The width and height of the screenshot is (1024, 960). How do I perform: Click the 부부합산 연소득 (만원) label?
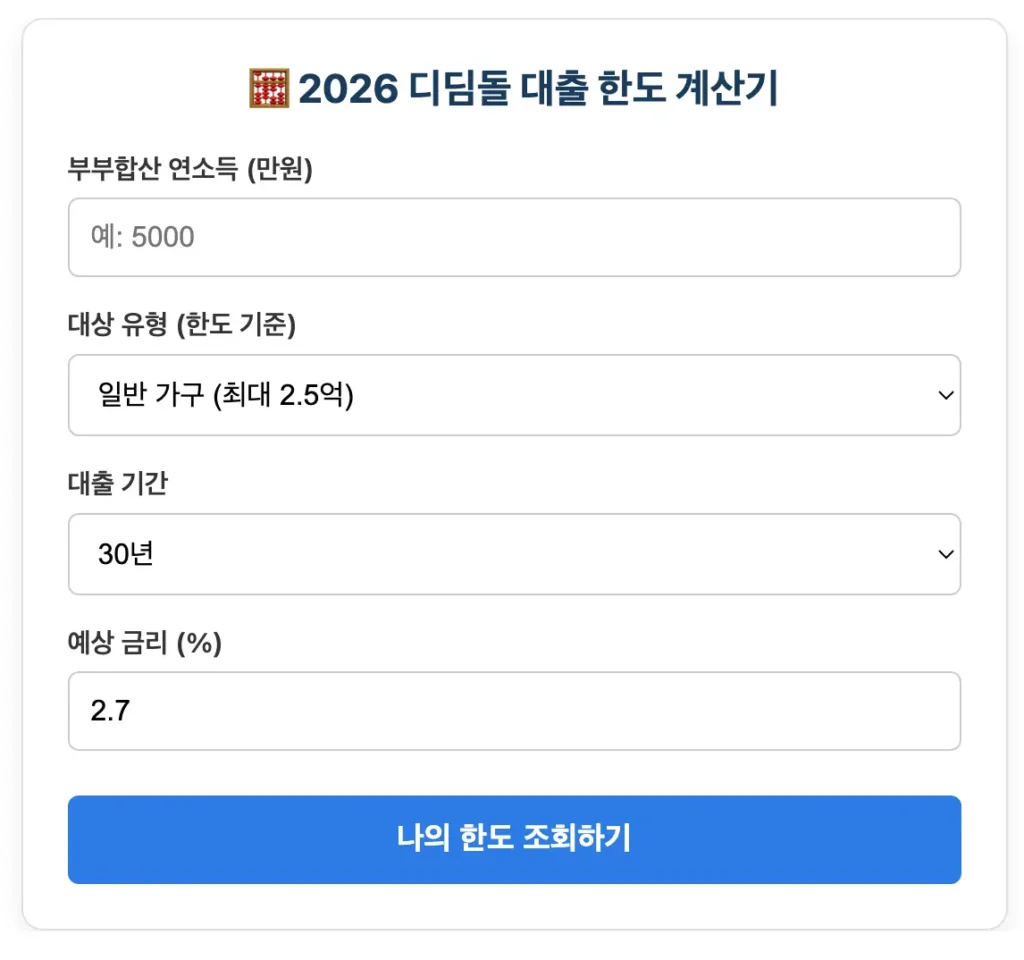190,170
